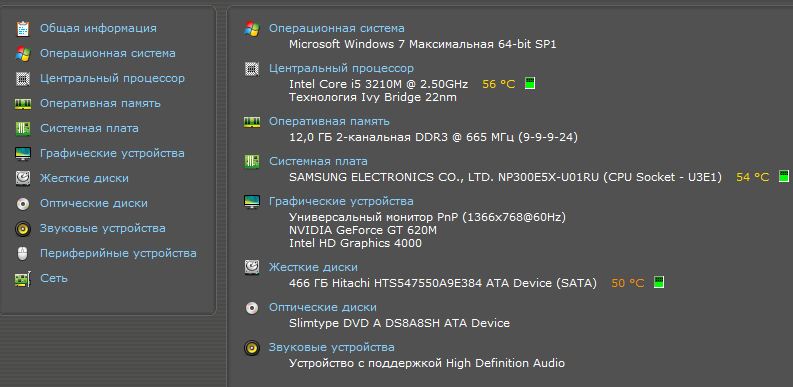Switch to Оперативная память section in sidebar
This screenshot has height=387, width=793.
click(x=100, y=103)
